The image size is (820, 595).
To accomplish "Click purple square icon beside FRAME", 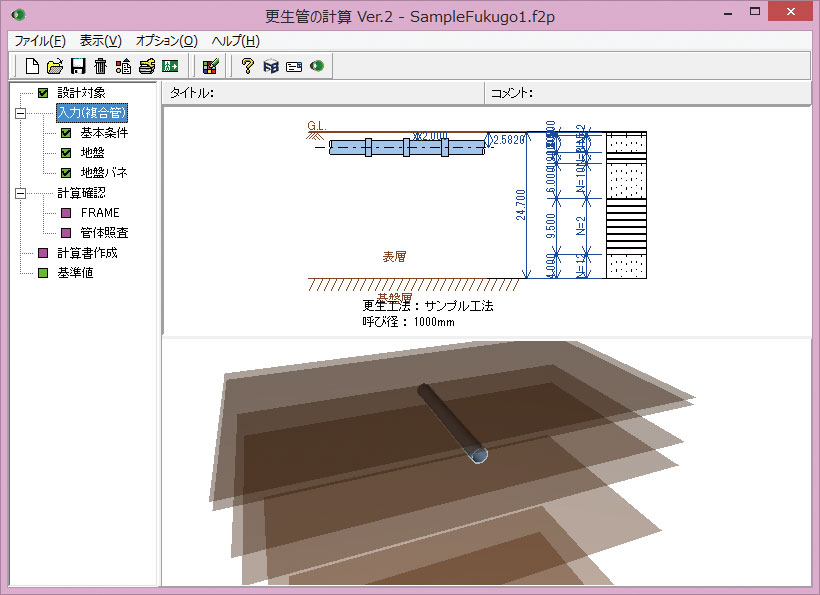I will point(66,213).
